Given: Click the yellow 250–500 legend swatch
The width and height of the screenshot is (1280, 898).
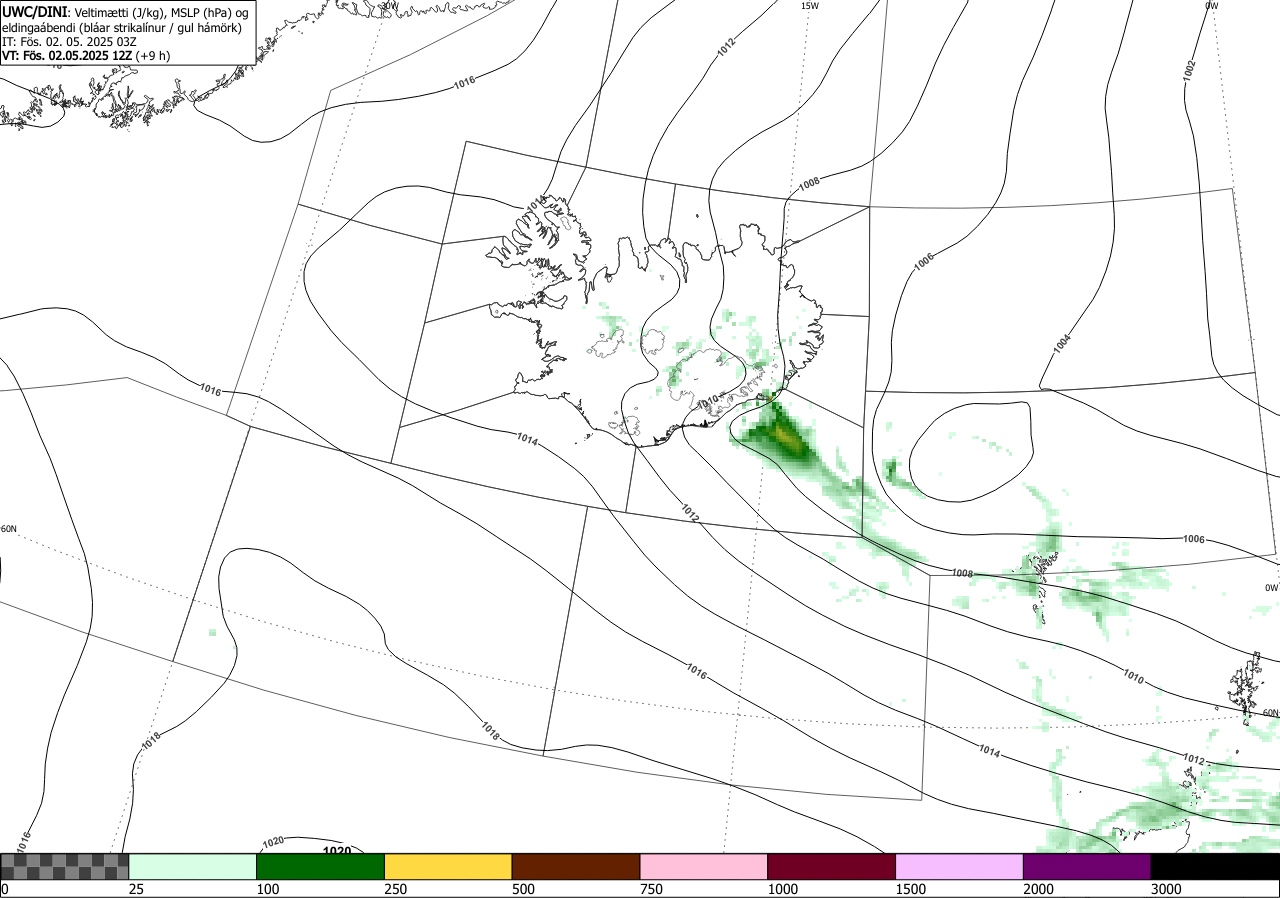Looking at the screenshot, I should [448, 866].
